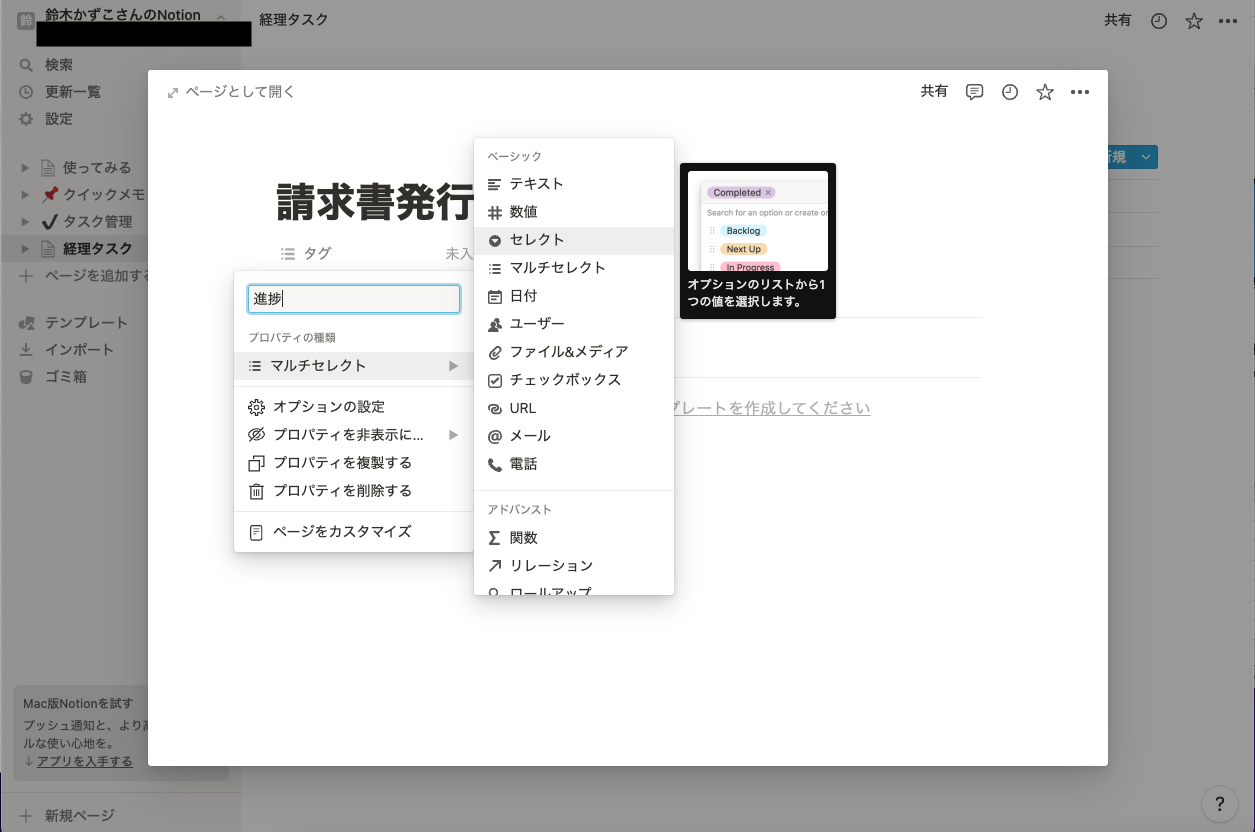Click the calendar icon beside 日付
Screen dimensions: 1255x832
point(494,296)
